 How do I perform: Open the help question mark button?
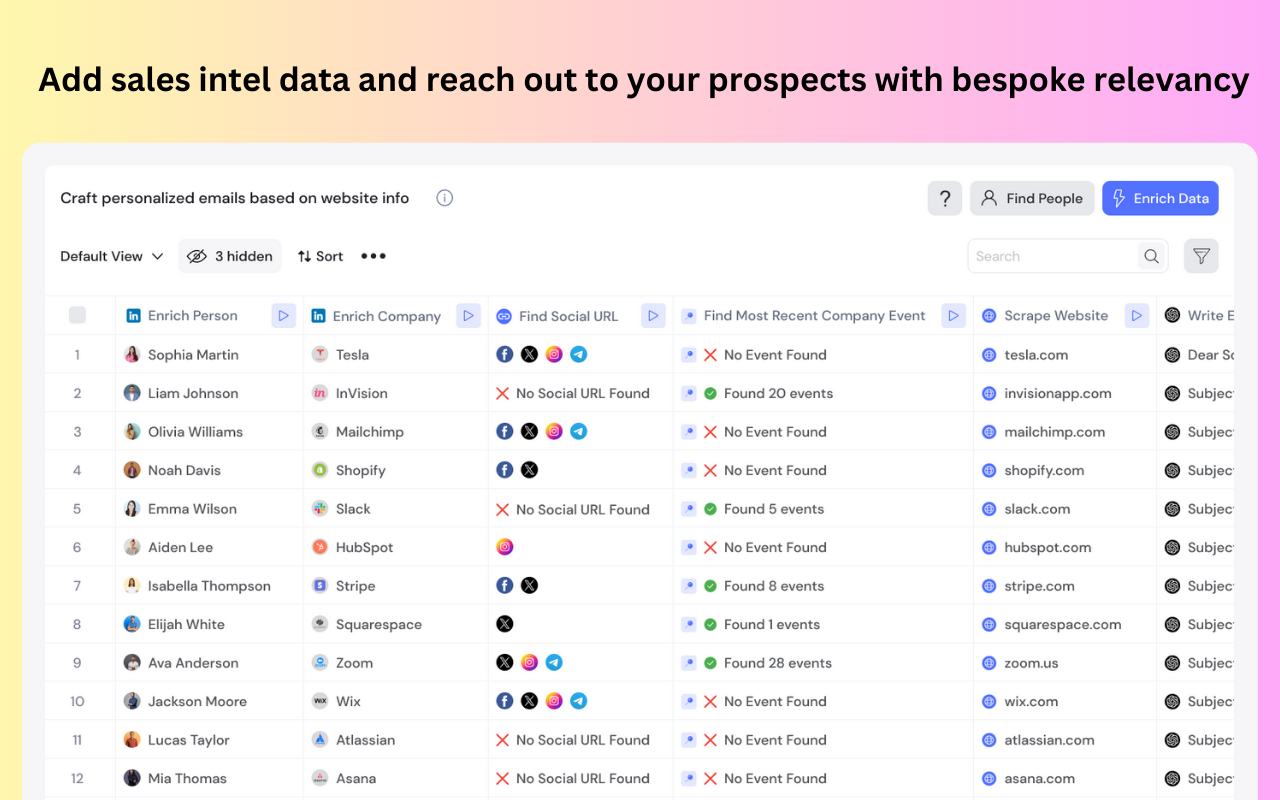point(945,198)
